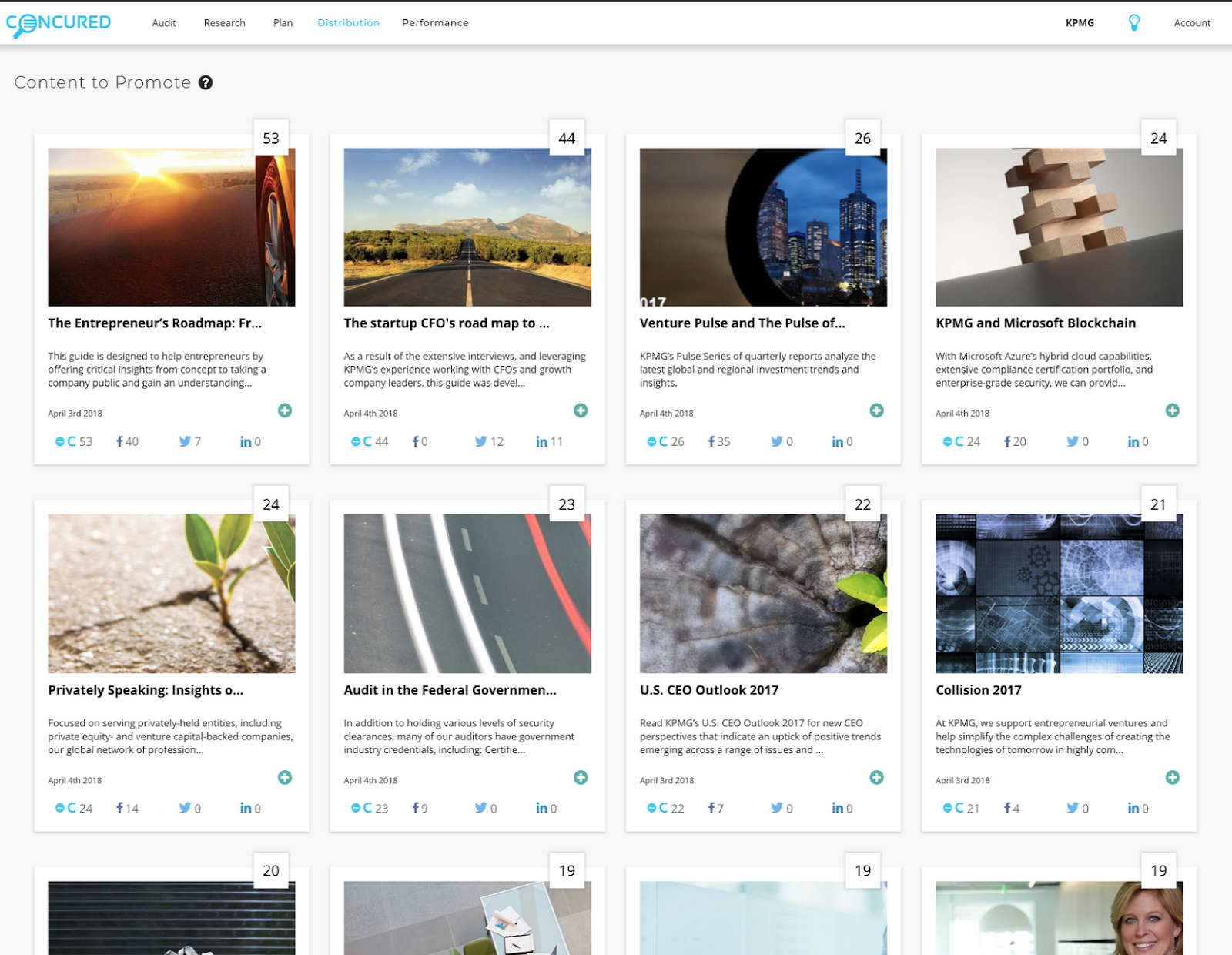Image resolution: width=1232 pixels, height=955 pixels.
Task: Add Audit in the Federal Government plus icon
Action: pos(581,777)
